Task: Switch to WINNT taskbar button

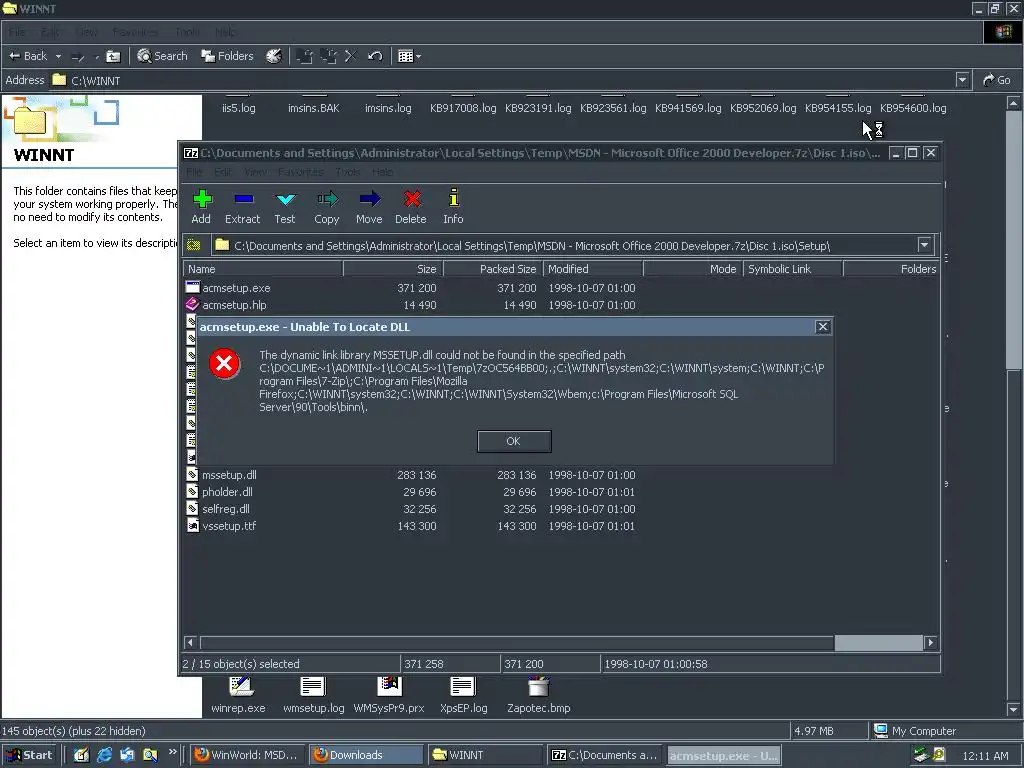Action: (x=485, y=755)
